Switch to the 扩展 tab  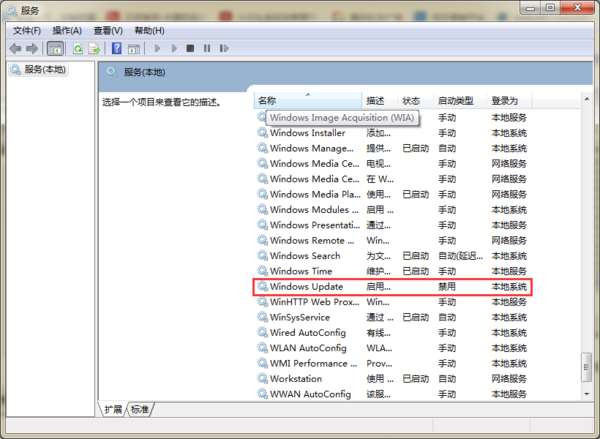[x=113, y=410]
